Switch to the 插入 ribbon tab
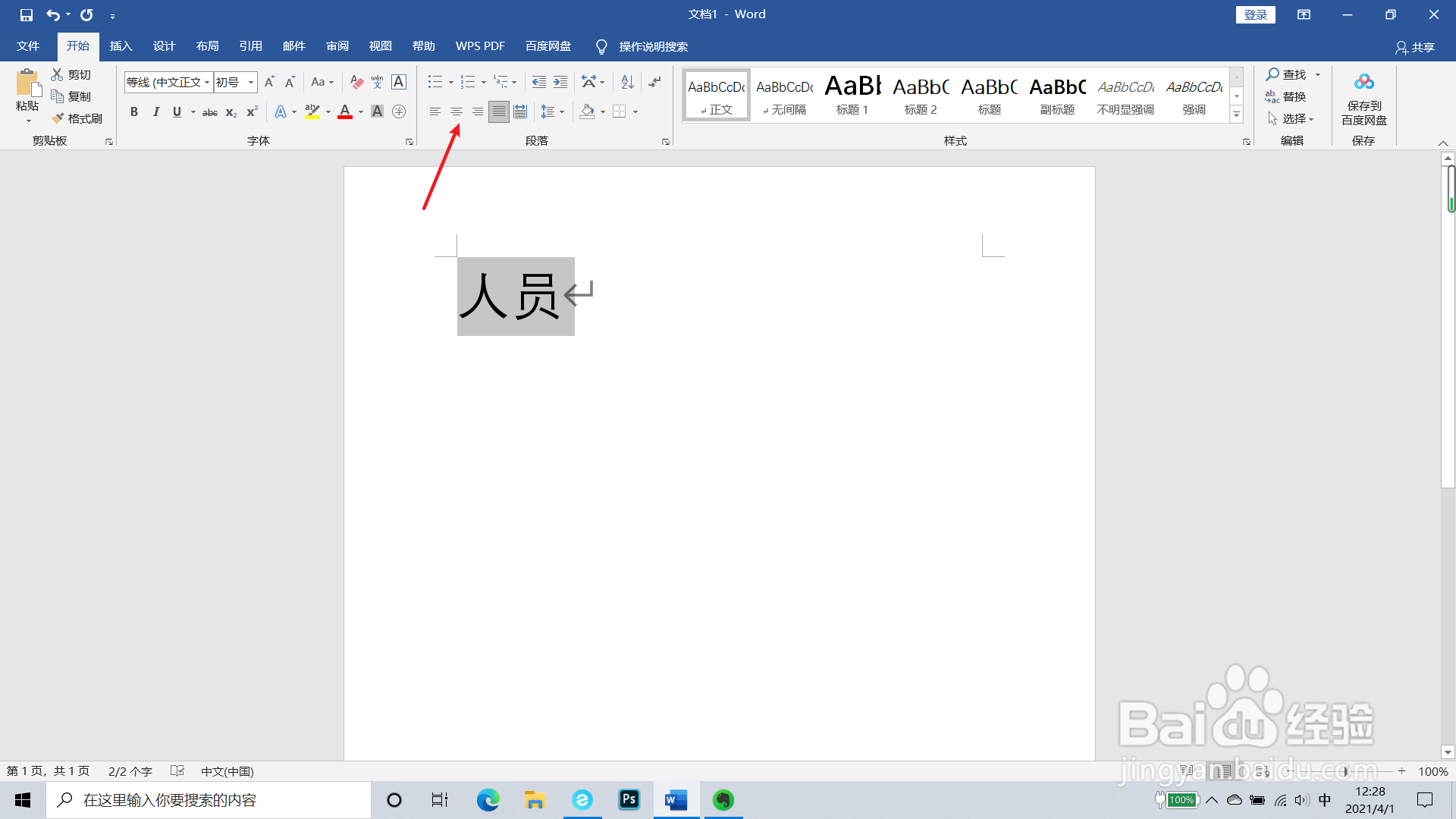The image size is (1456, 819). [x=121, y=45]
